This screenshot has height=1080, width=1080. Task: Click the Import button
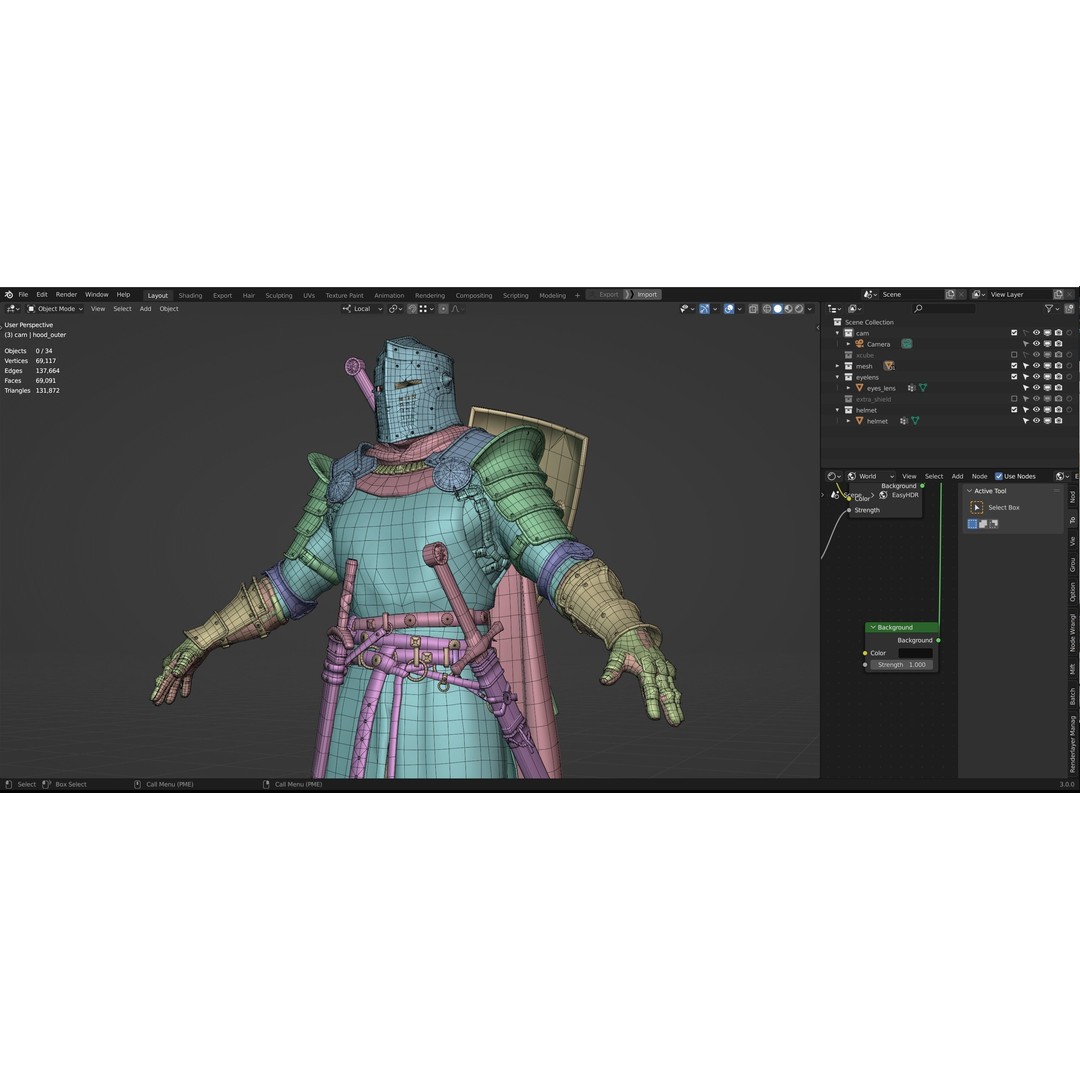[647, 295]
